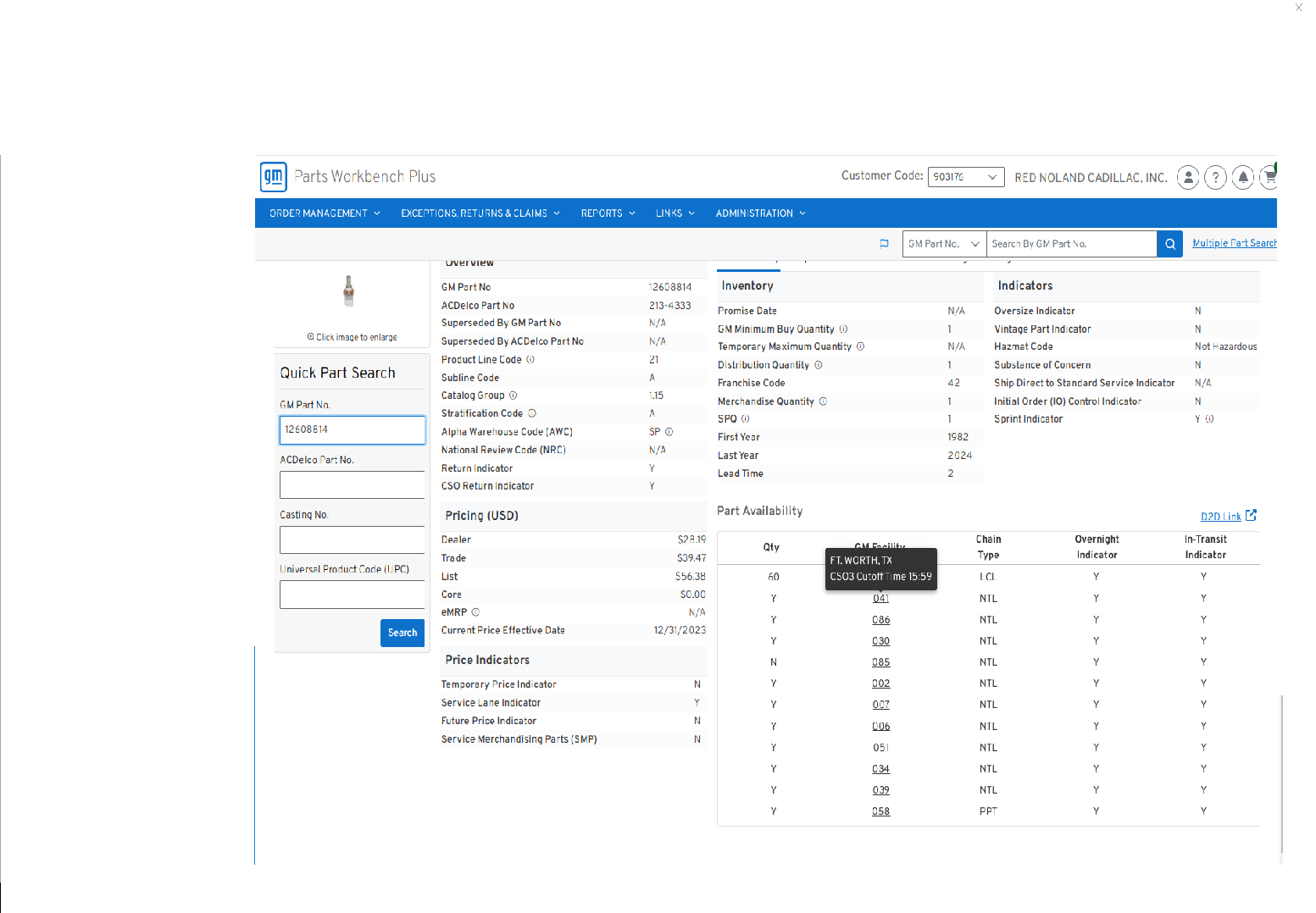Open the notifications bell icon
Screen dimensions: 1316x913
1242,177
